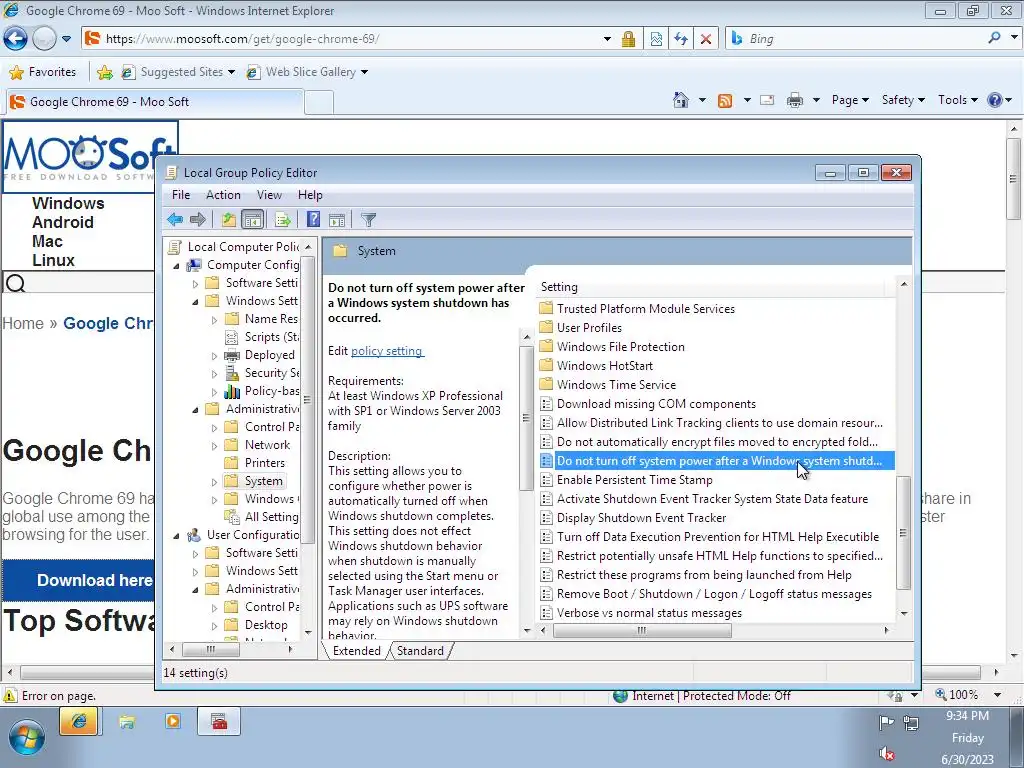Open the Page dropdown menu
The width and height of the screenshot is (1024, 768).
[850, 100]
